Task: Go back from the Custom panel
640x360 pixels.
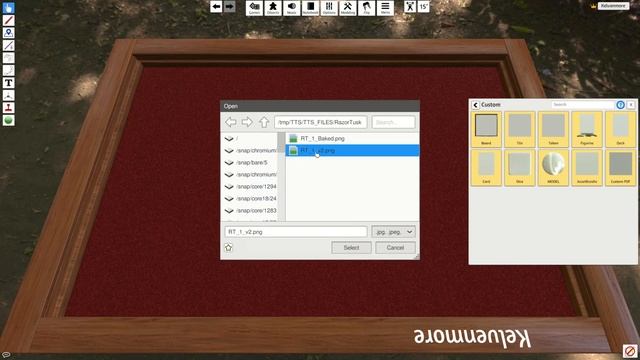Action: point(476,105)
